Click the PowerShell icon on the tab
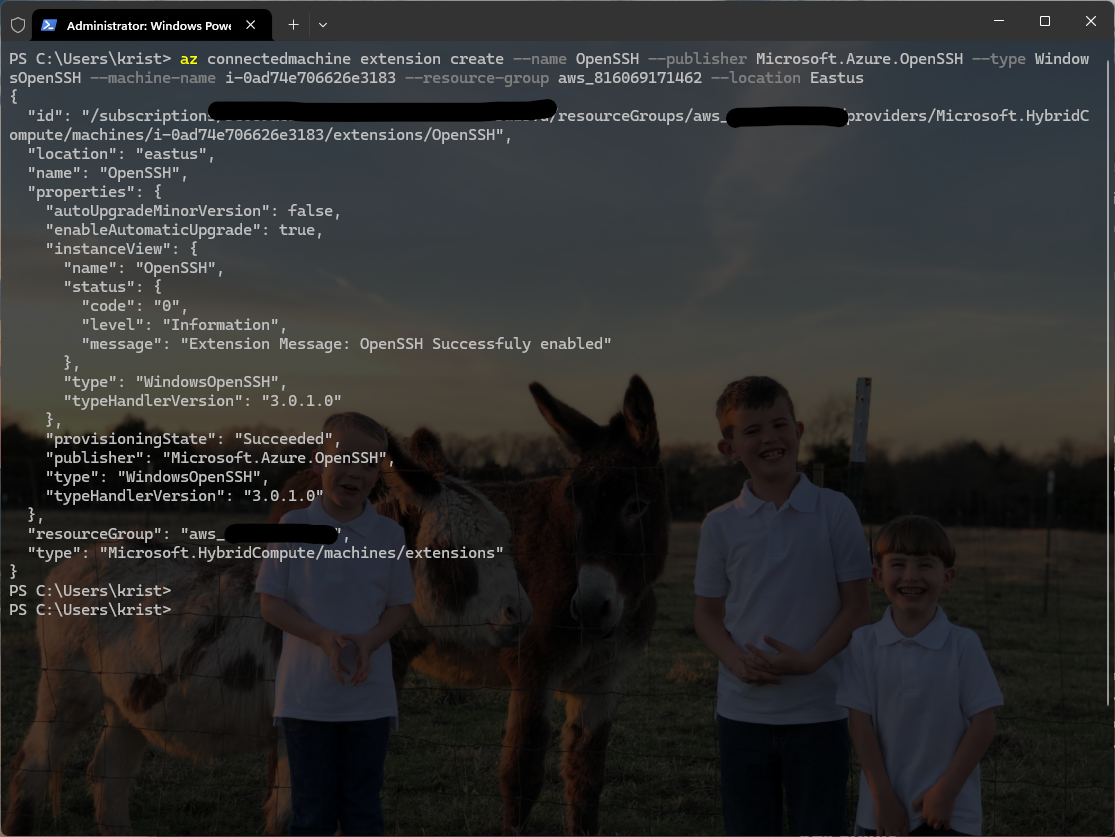This screenshot has height=837, width=1115. [49, 25]
